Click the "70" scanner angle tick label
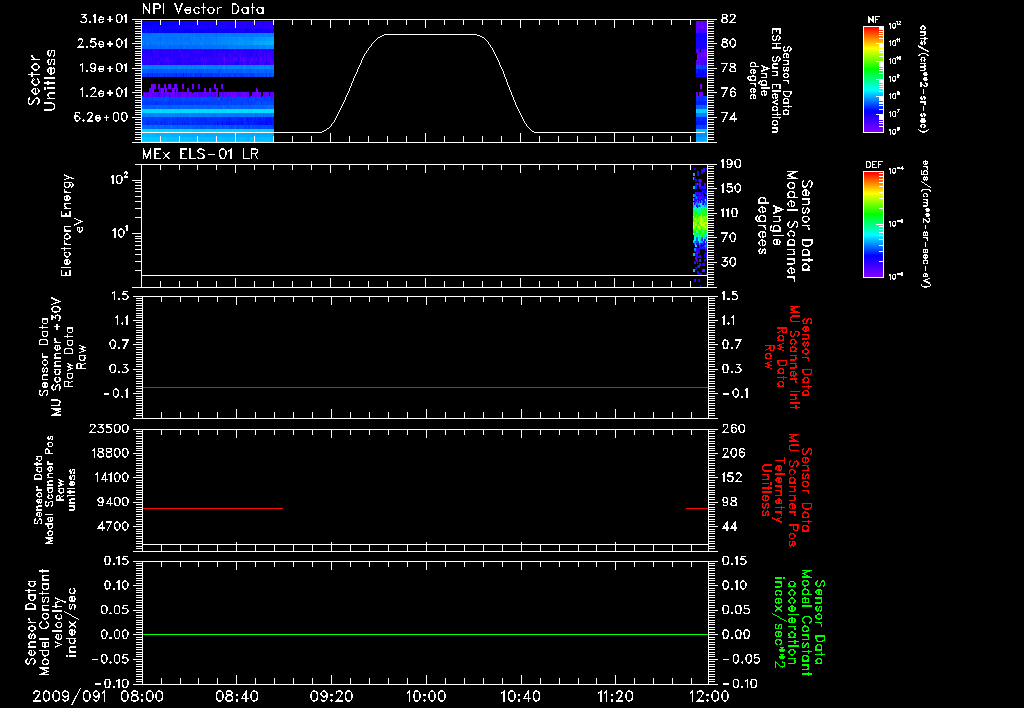The height and width of the screenshot is (708, 1024). click(x=729, y=238)
